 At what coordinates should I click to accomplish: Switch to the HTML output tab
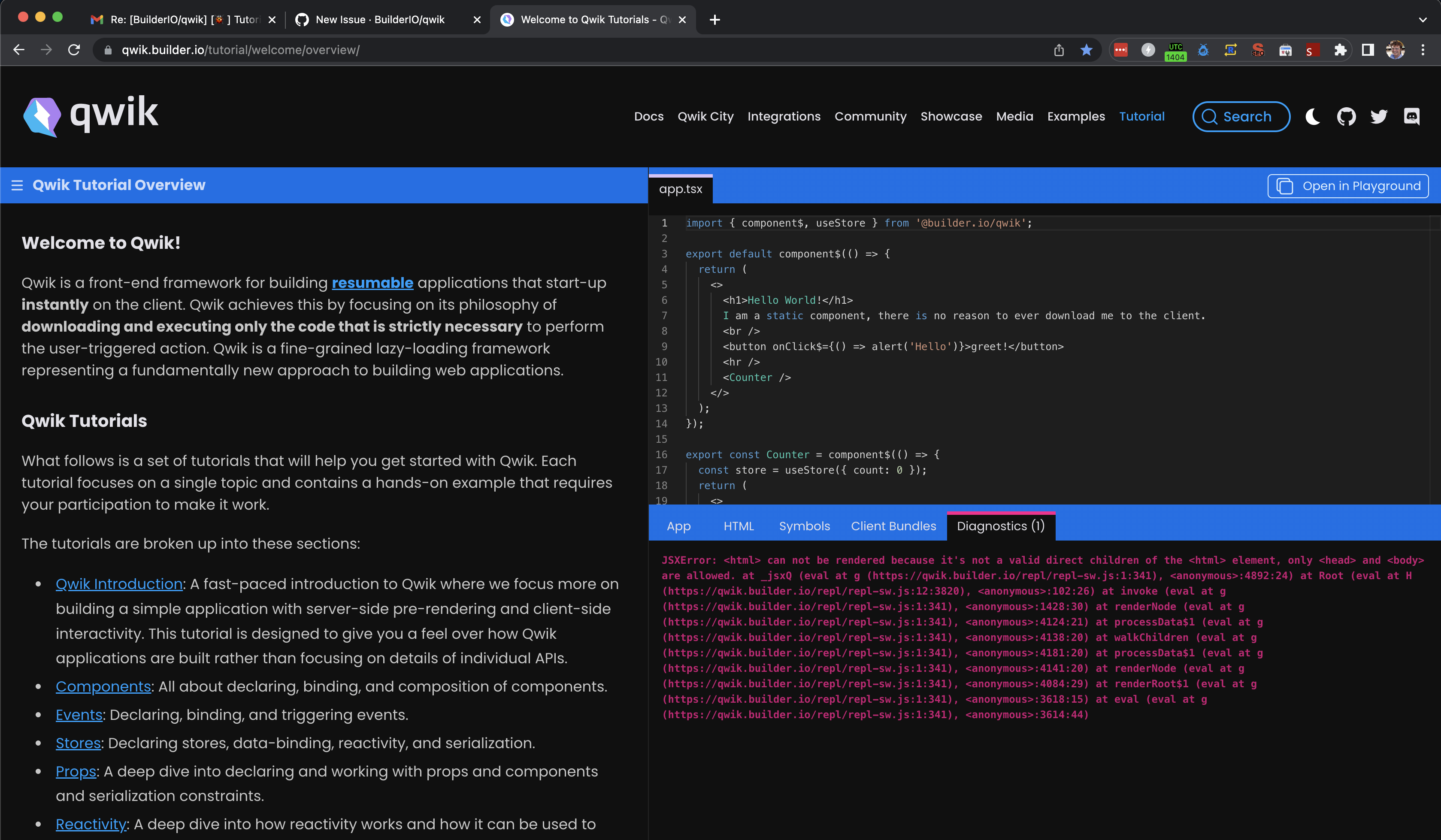[738, 526]
